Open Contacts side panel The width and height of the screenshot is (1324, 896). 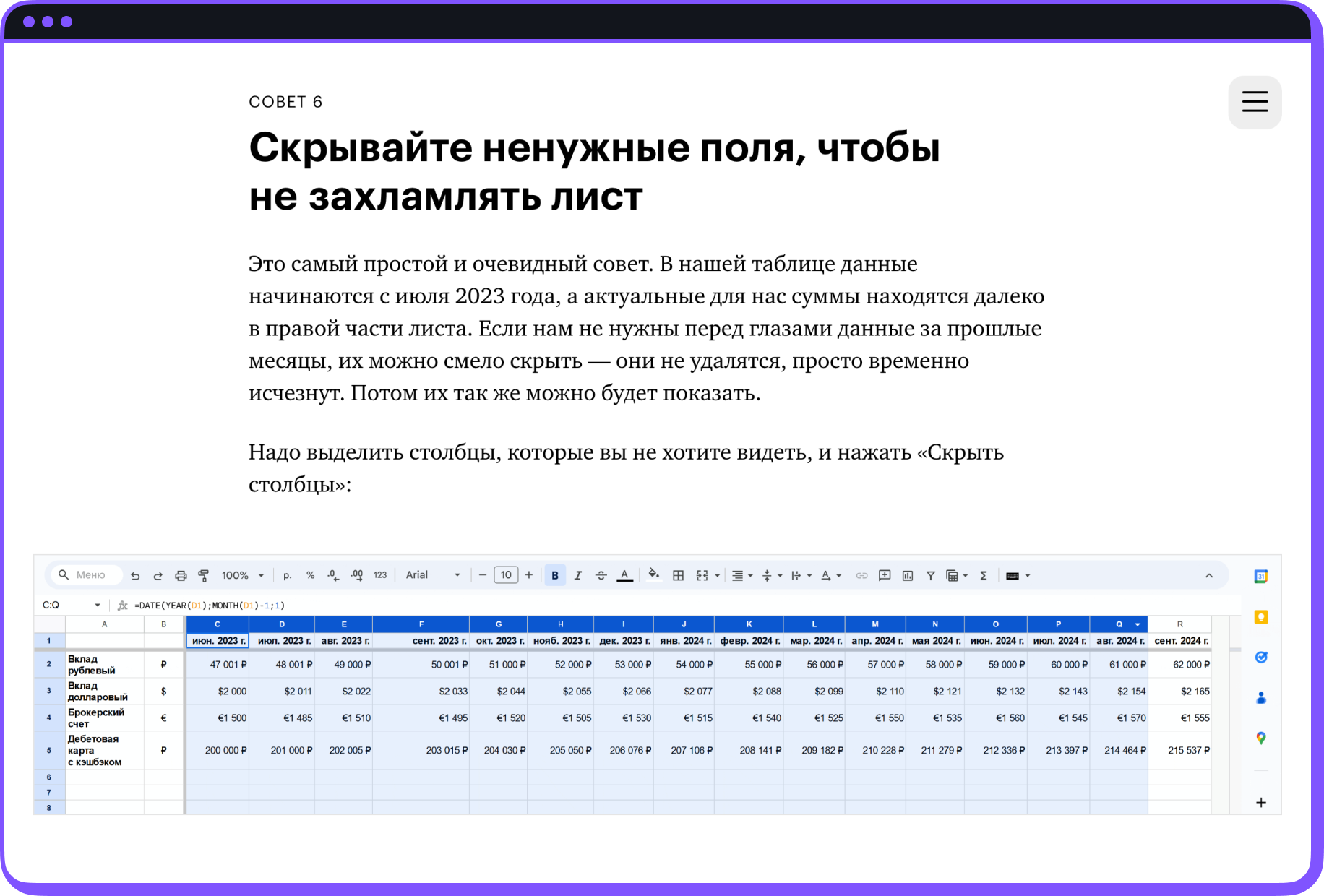click(1261, 697)
